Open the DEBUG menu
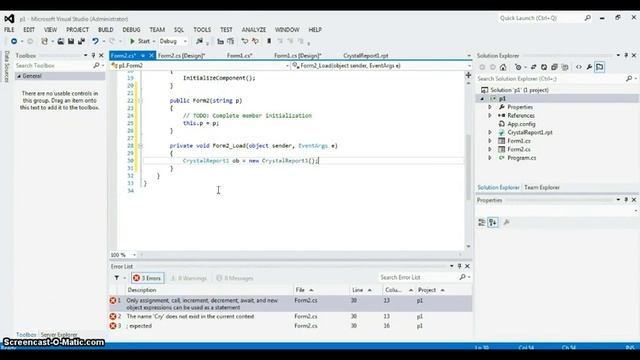Screen dimensions: 640x360 [131, 30]
